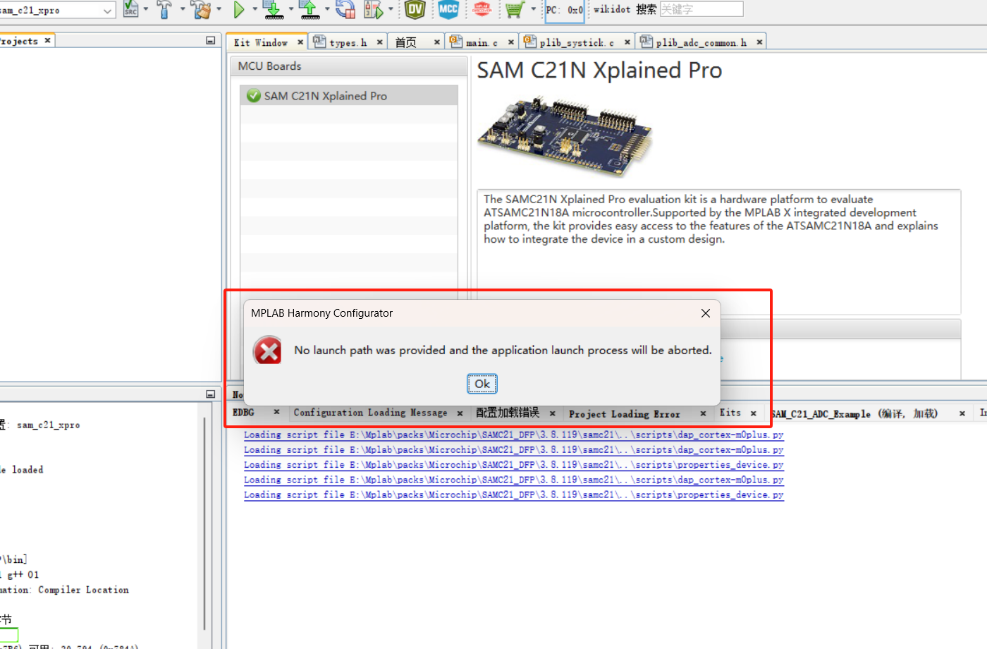This screenshot has width=987, height=649.
Task: Click the Compiler Location text in dashboard
Action: click(83, 590)
